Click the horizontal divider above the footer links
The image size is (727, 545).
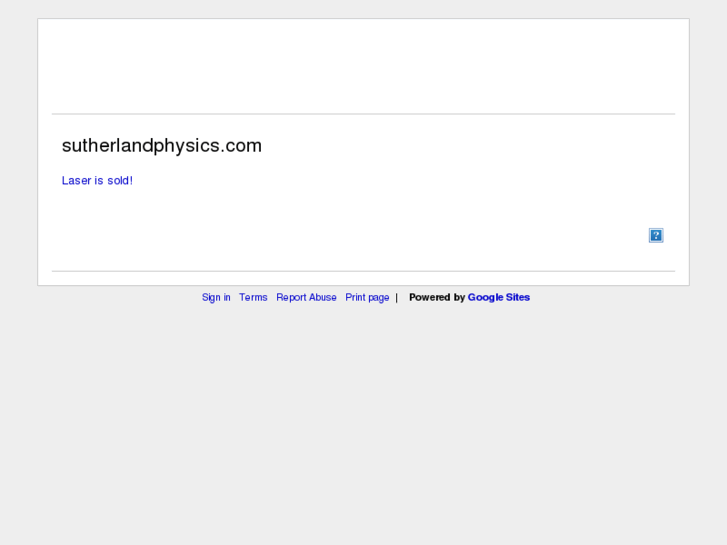point(363,271)
